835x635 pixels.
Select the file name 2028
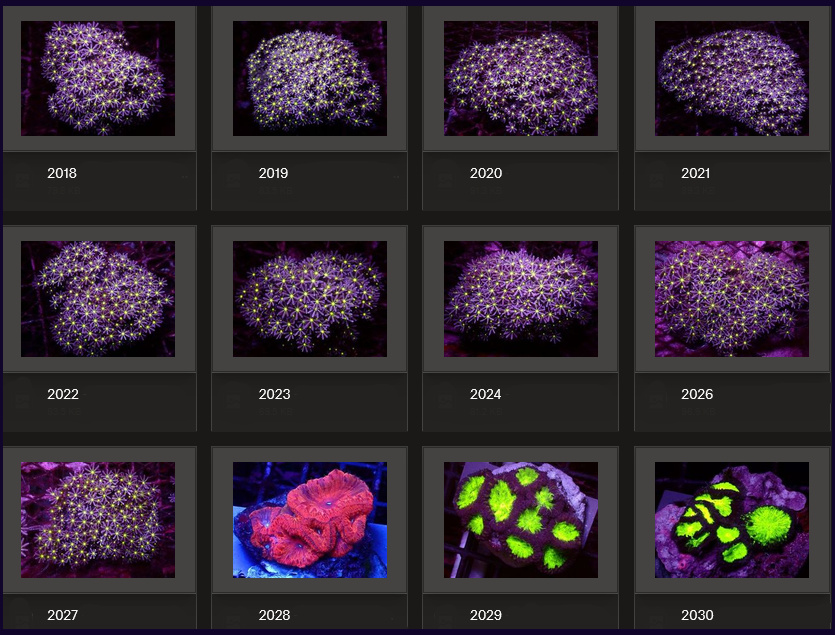274,615
